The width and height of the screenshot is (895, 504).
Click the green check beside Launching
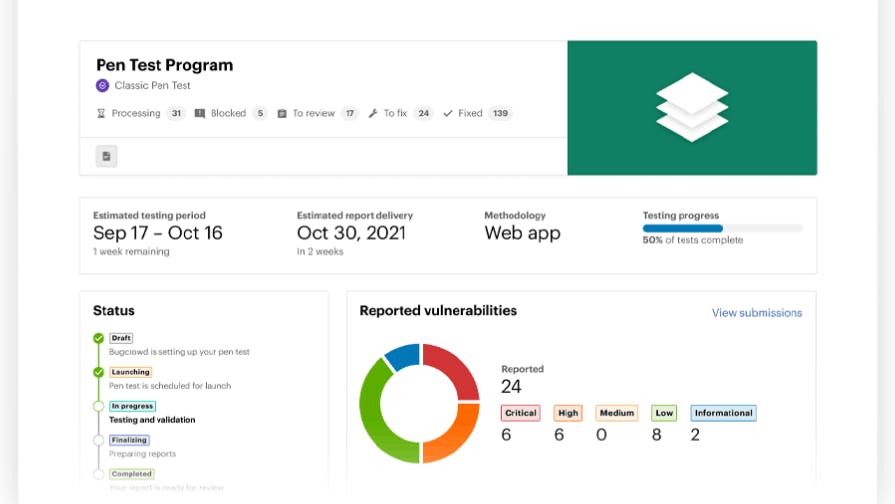(x=99, y=372)
